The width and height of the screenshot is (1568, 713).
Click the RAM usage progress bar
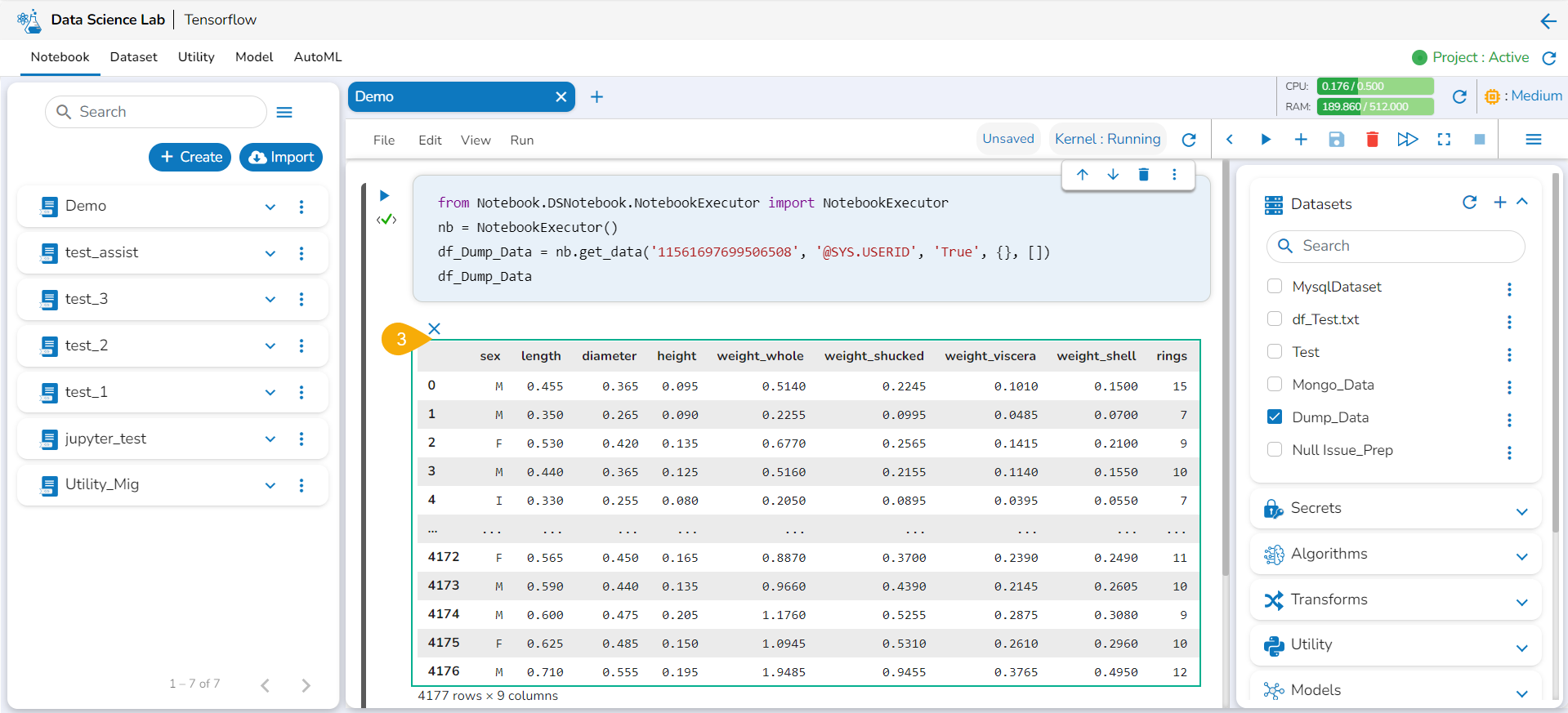(1375, 106)
